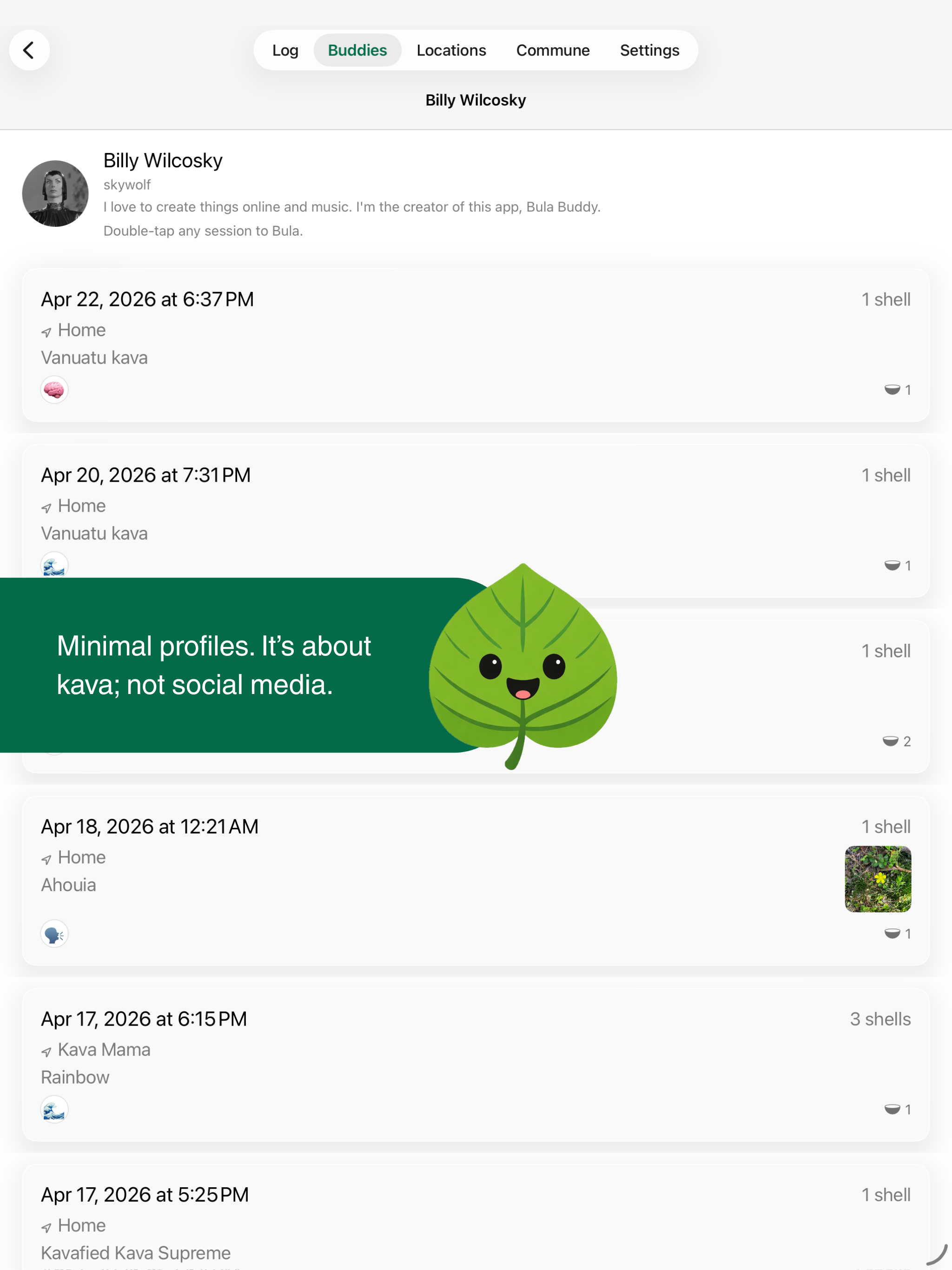Tap the wave emoji on Apr 20 session
This screenshot has height=1270, width=952.
click(54, 565)
